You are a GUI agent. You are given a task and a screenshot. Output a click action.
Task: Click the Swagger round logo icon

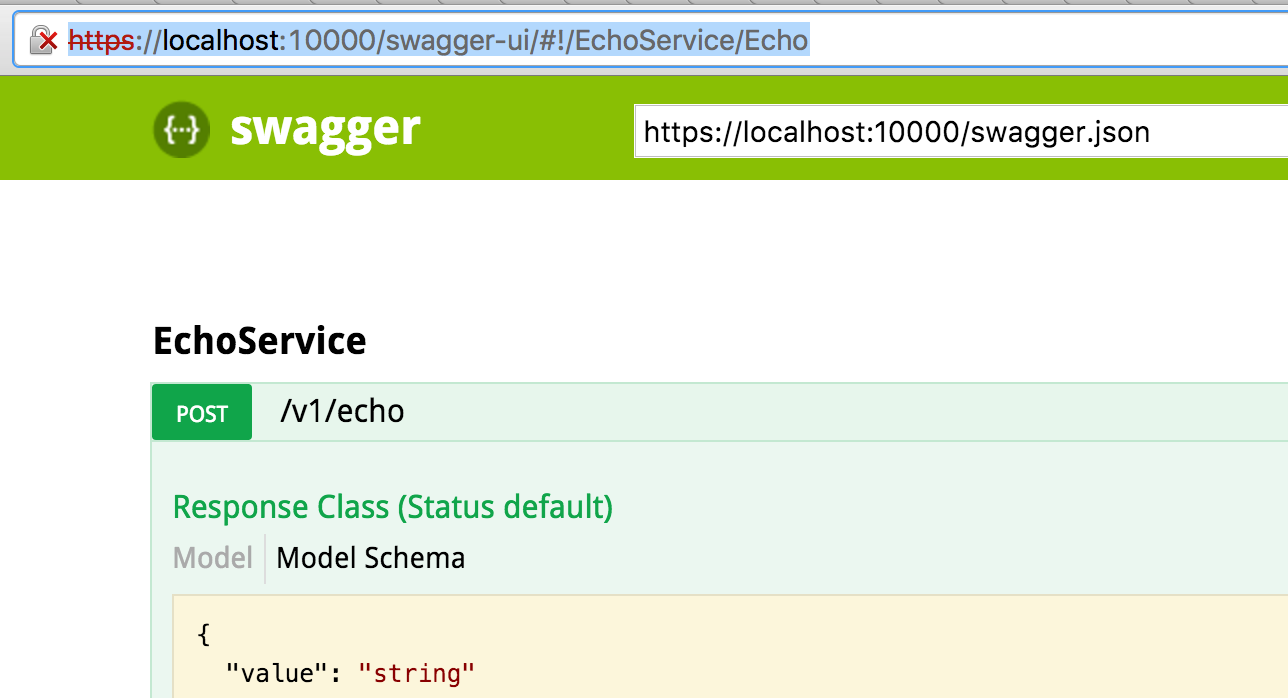coord(181,129)
